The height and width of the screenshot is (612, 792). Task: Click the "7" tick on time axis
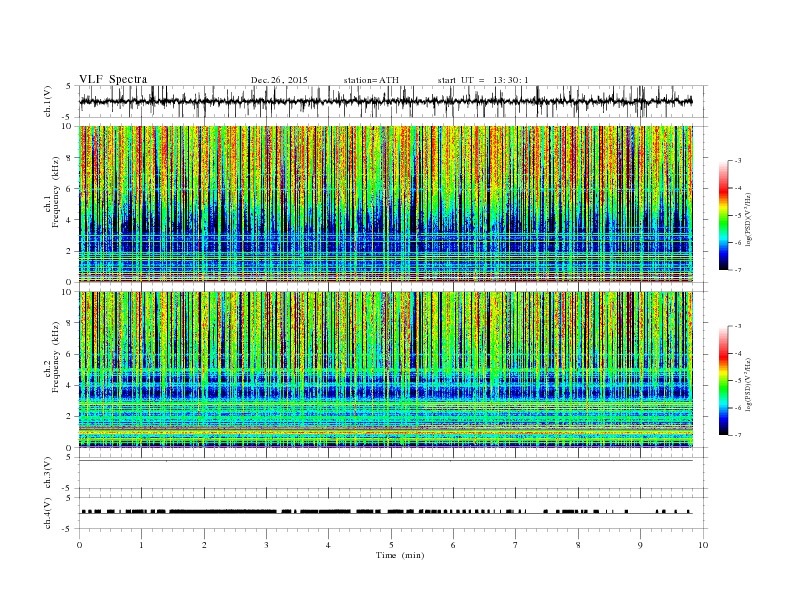(516, 545)
